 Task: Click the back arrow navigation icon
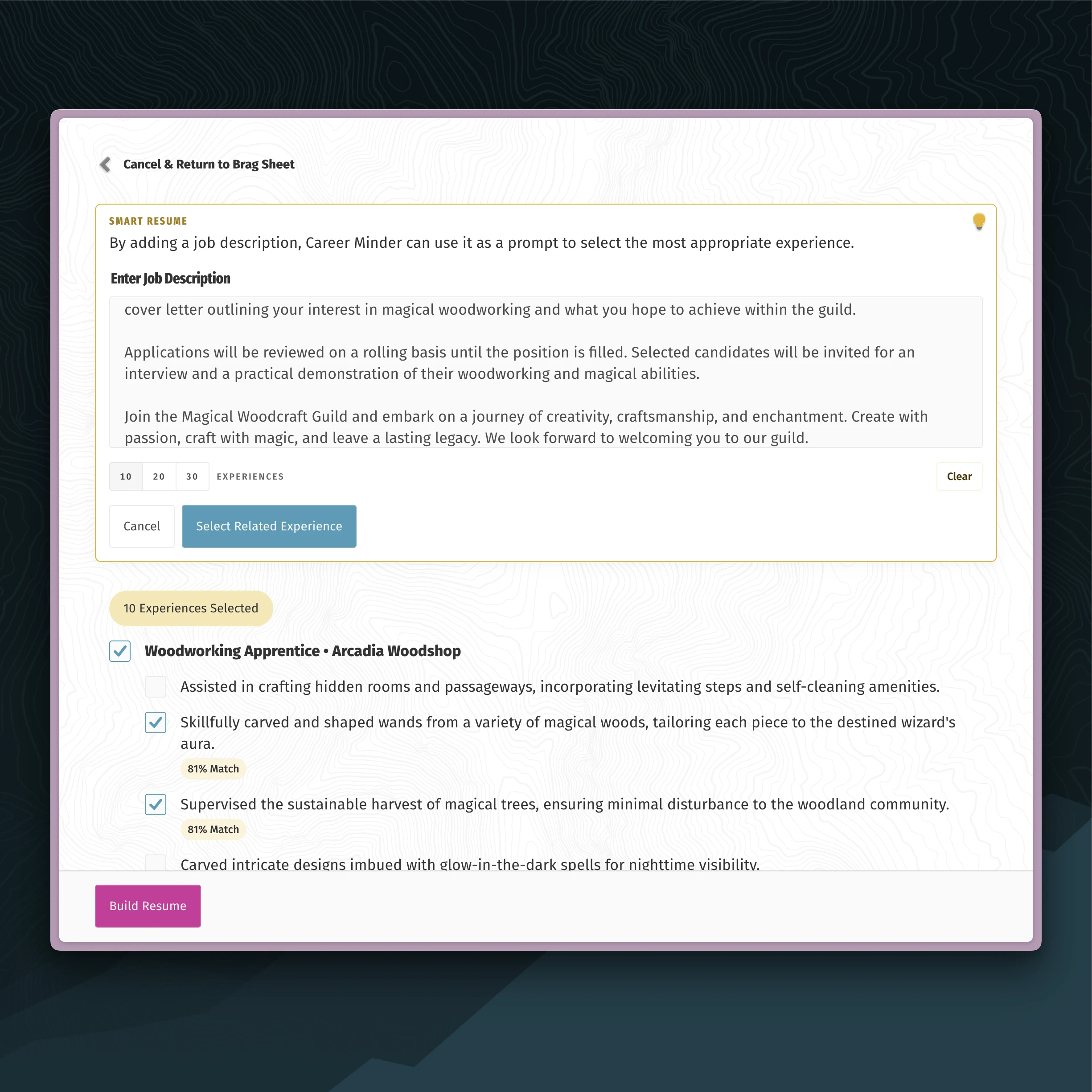pos(104,164)
